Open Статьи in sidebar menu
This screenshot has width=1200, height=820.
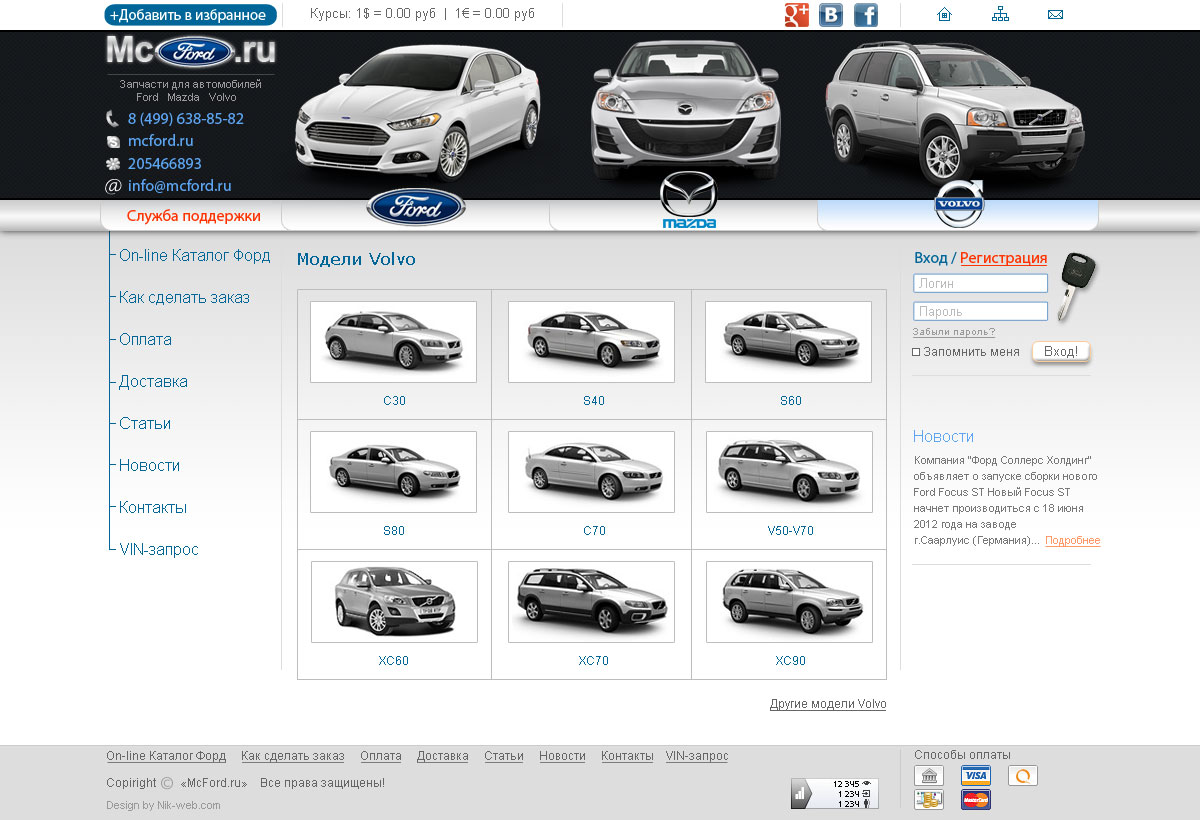point(145,423)
